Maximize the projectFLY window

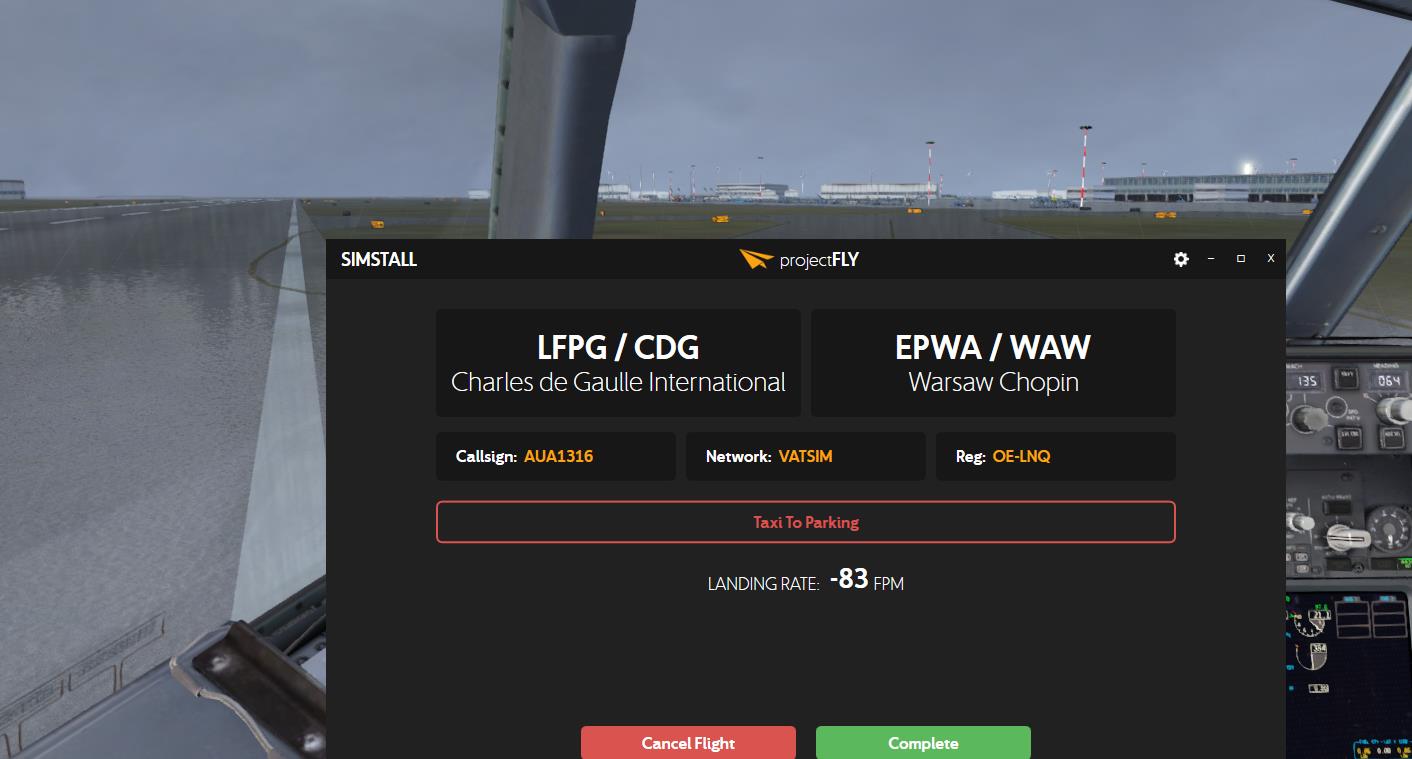click(x=1241, y=258)
